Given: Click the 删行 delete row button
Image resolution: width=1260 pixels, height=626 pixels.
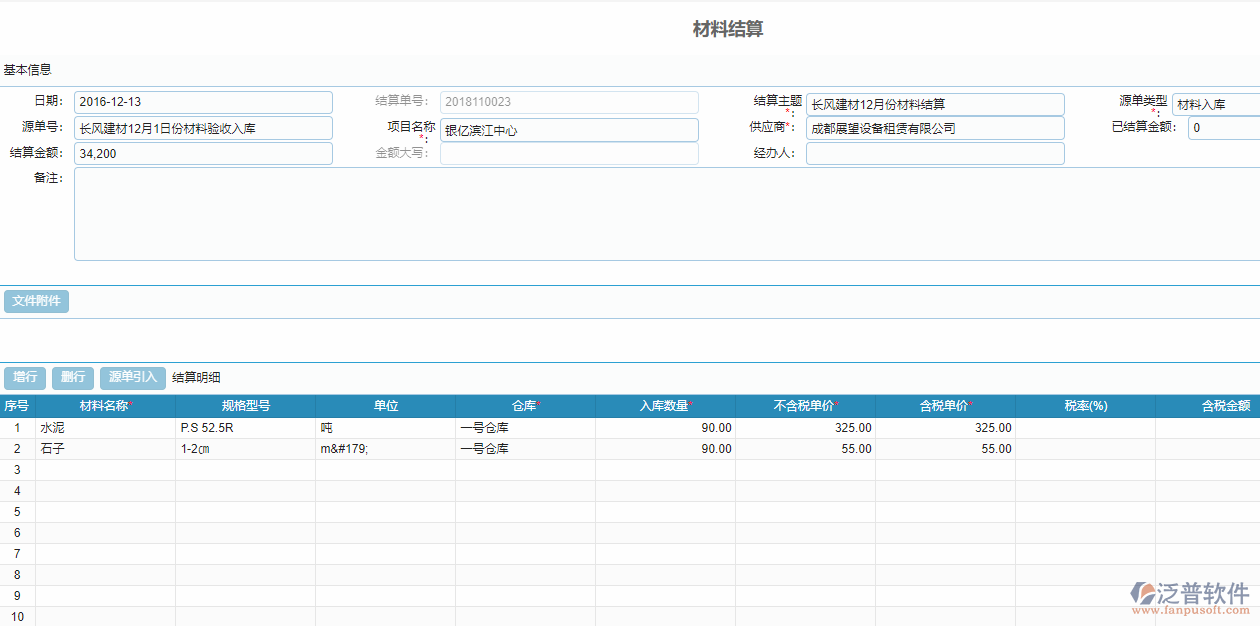Looking at the screenshot, I should point(73,378).
